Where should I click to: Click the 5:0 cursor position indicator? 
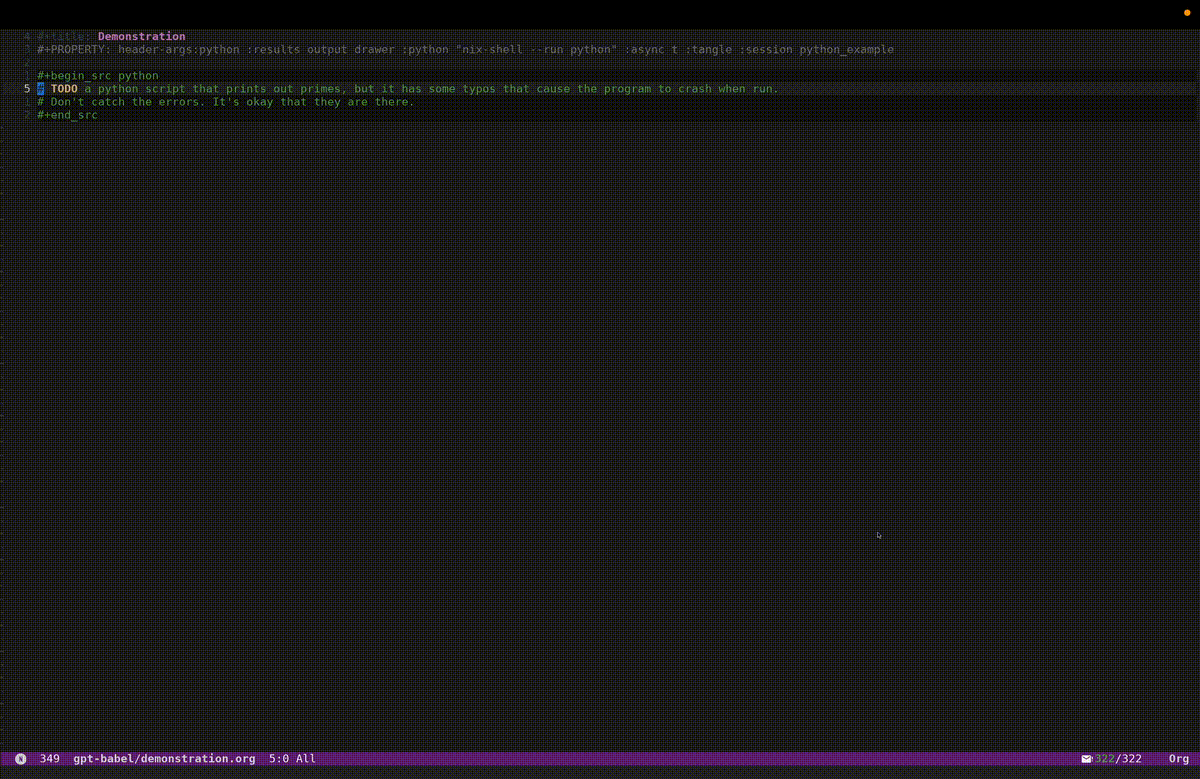coord(278,759)
